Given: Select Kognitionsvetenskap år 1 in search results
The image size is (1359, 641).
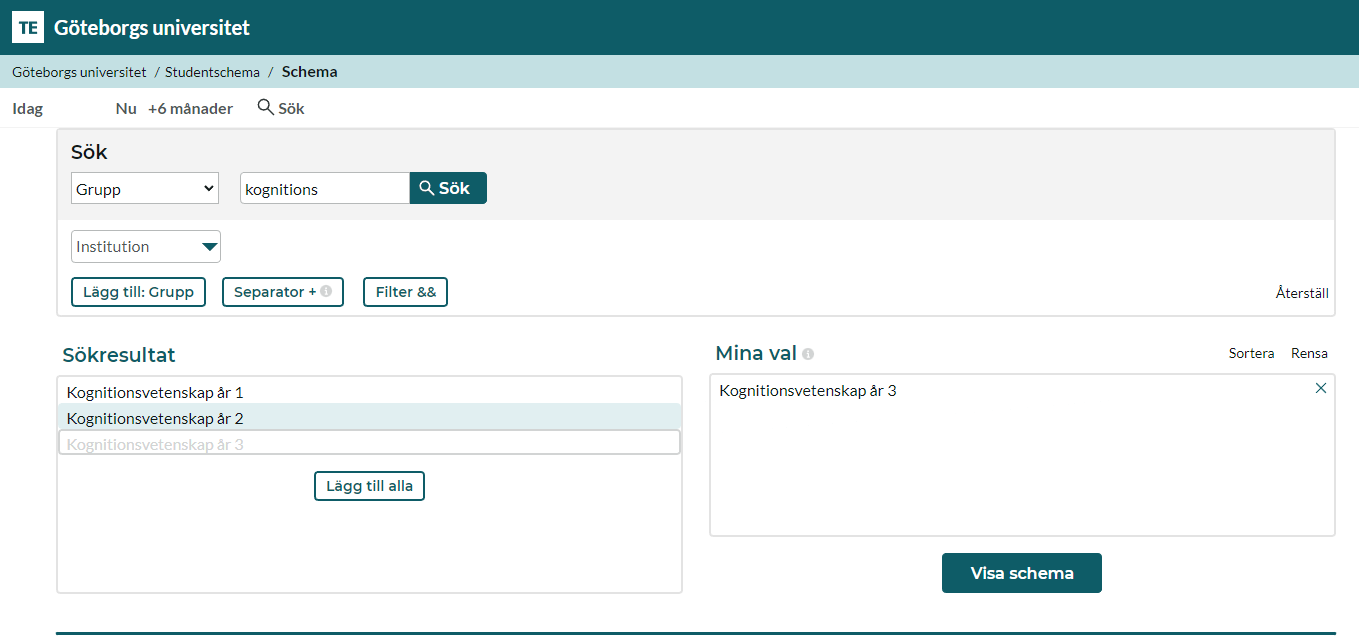Looking at the screenshot, I should pos(370,392).
